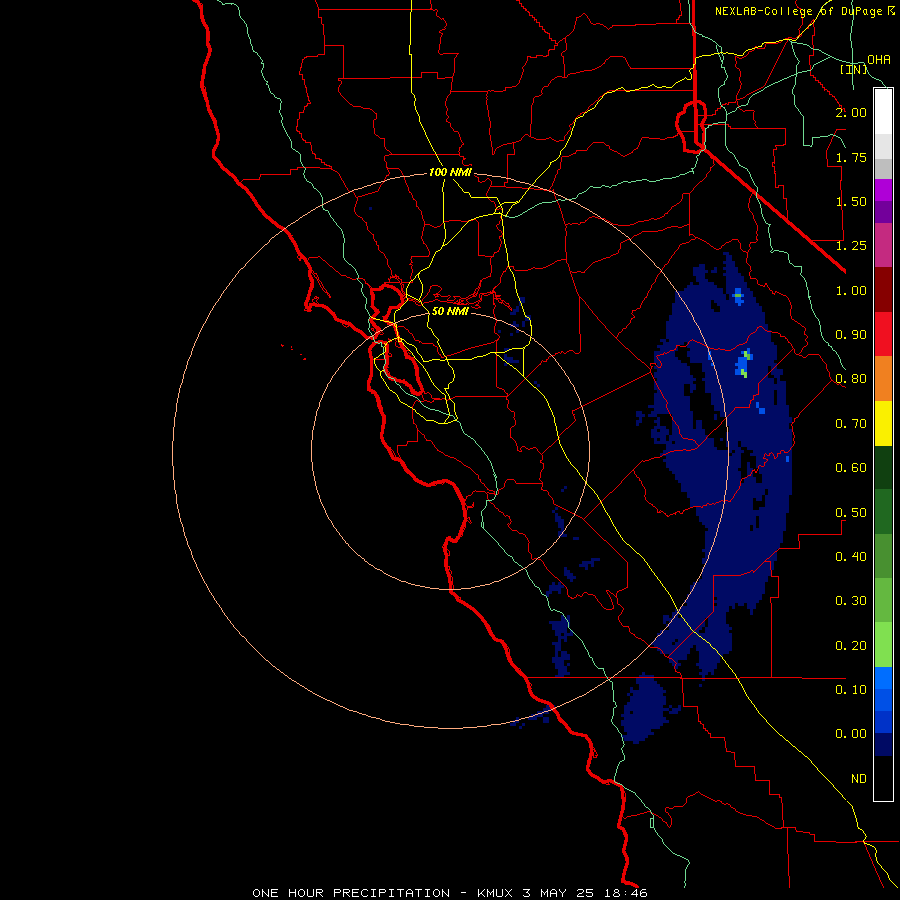Click the 0.80 legend value
The height and width of the screenshot is (900, 900).
(851, 379)
